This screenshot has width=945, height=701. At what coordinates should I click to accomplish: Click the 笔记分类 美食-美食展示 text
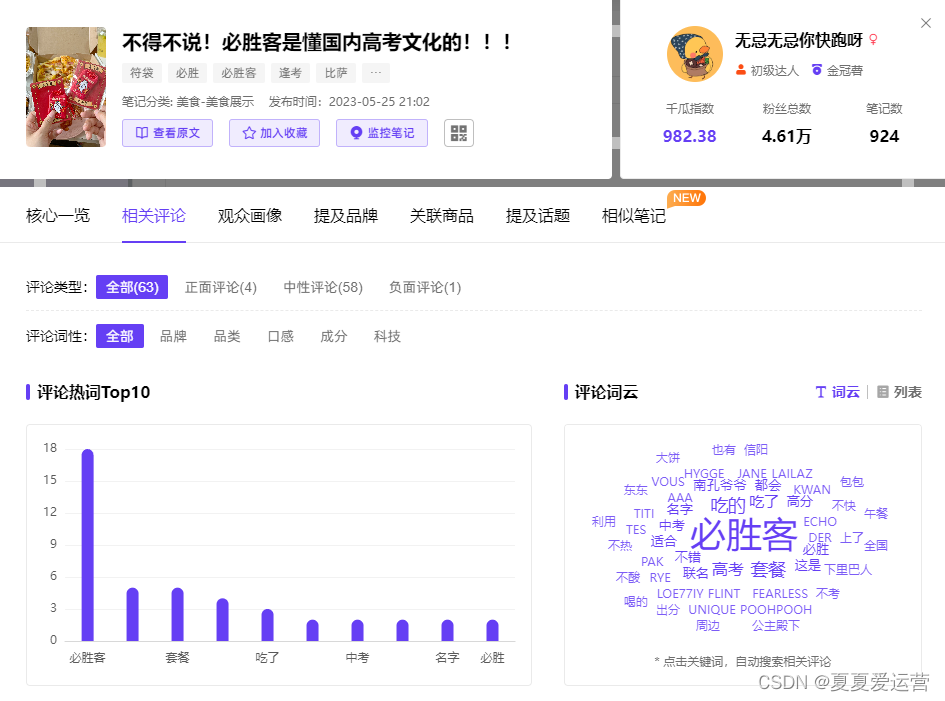coord(188,101)
